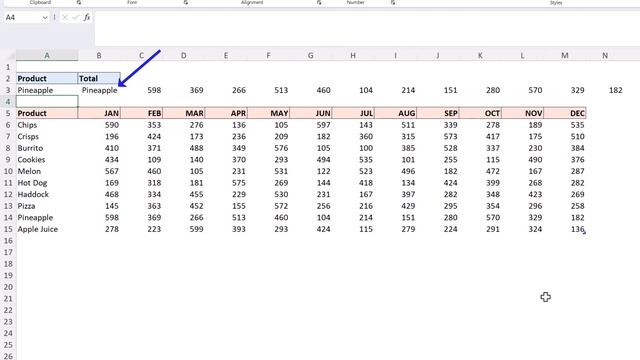Click the OCT column heading cell

click(x=480, y=113)
